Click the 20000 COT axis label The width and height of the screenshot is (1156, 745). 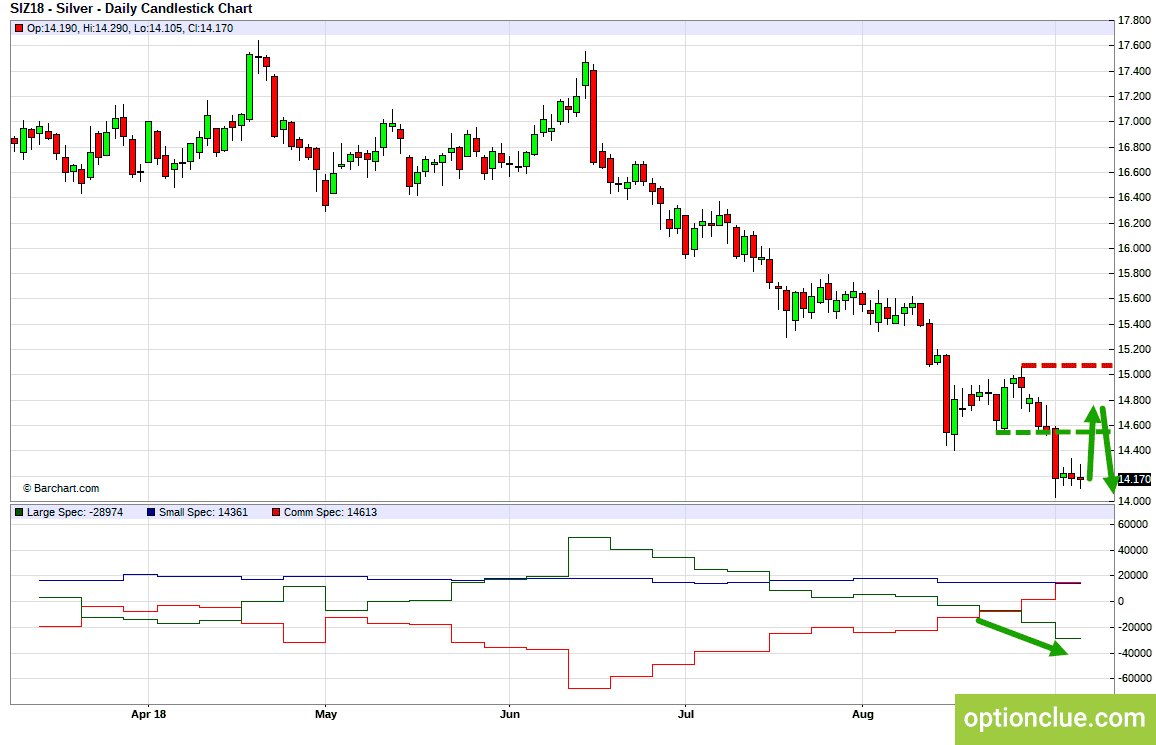pyautogui.click(x=1133, y=576)
